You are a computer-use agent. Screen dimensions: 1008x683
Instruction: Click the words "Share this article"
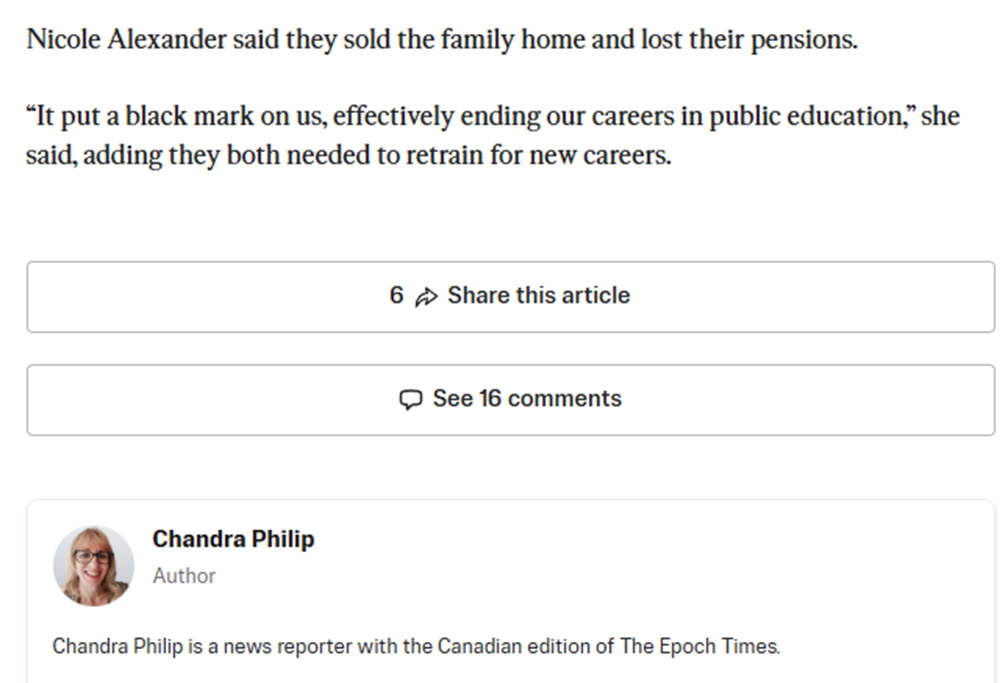tap(539, 295)
